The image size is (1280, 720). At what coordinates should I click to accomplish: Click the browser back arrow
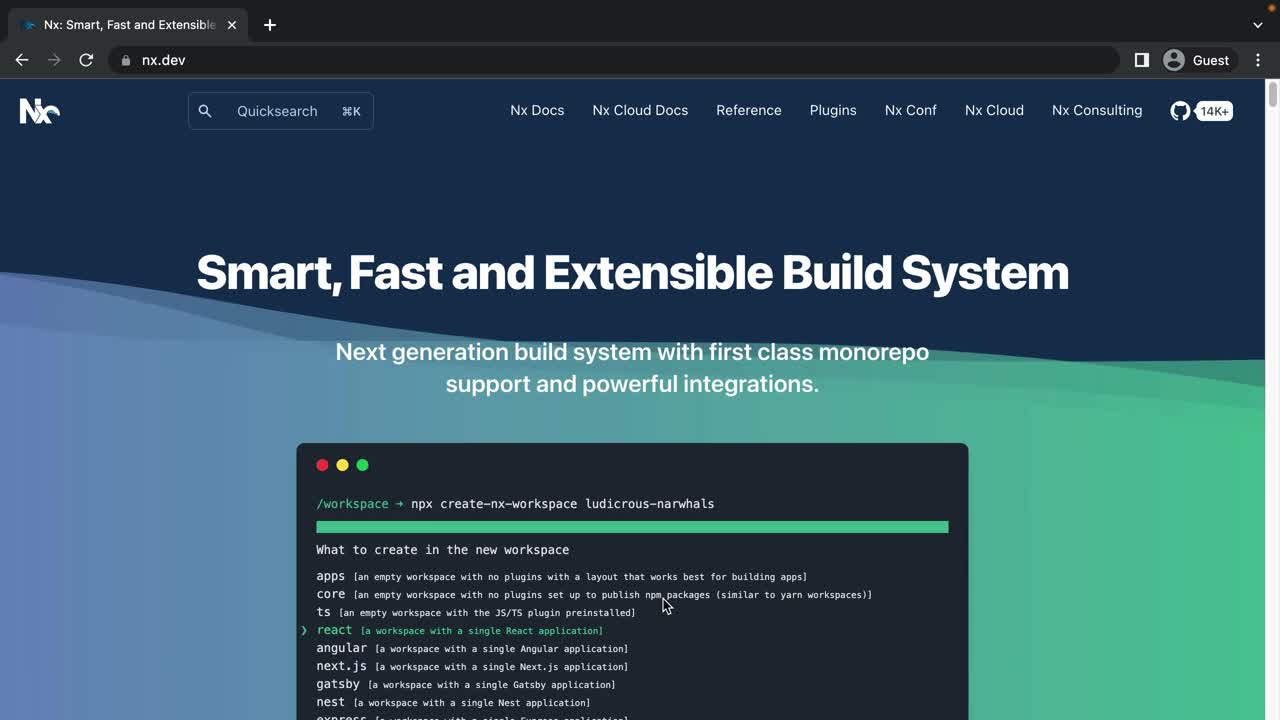coord(22,60)
